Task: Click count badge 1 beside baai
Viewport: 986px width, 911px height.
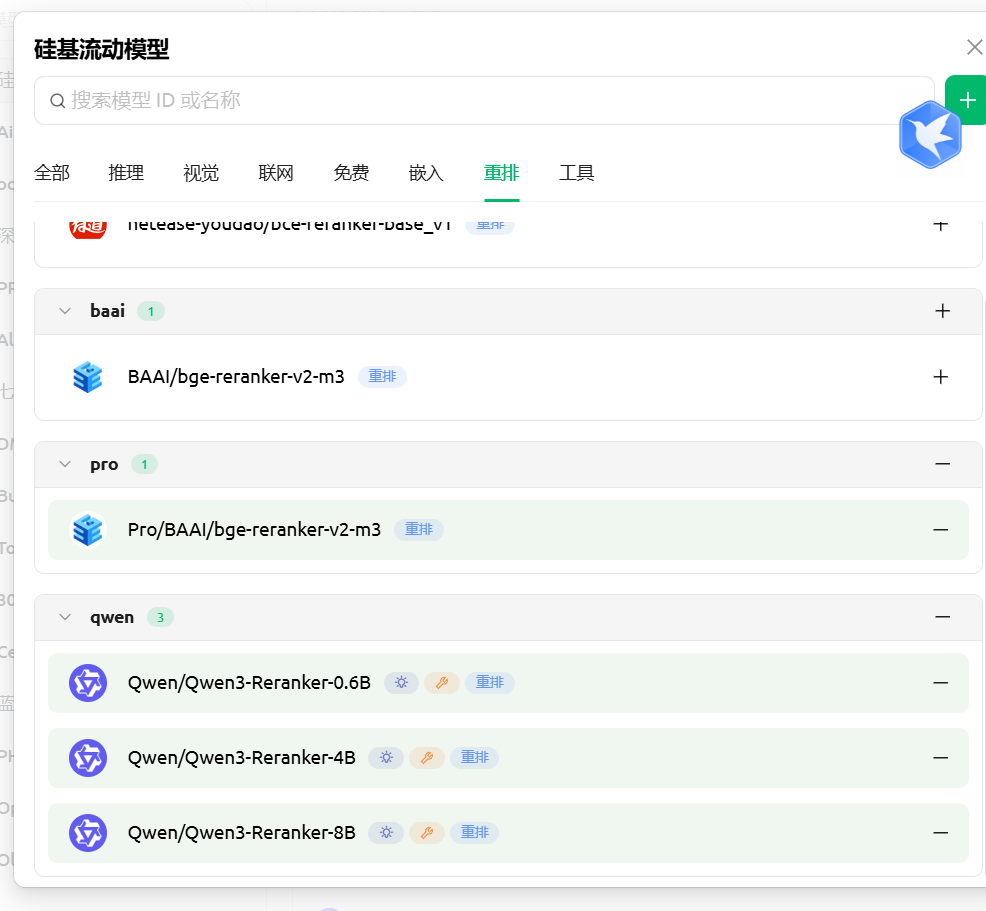Action: [x=151, y=311]
